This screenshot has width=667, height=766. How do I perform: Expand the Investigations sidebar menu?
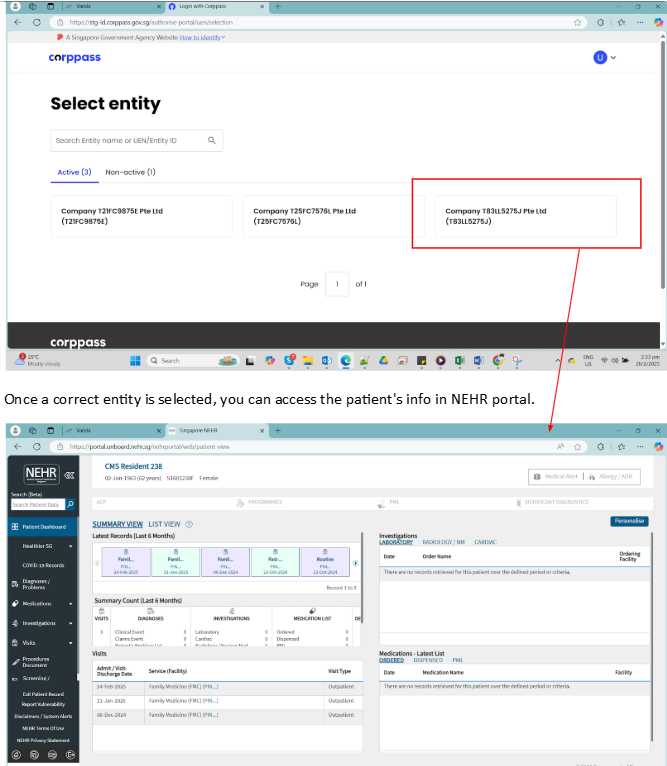point(43,623)
